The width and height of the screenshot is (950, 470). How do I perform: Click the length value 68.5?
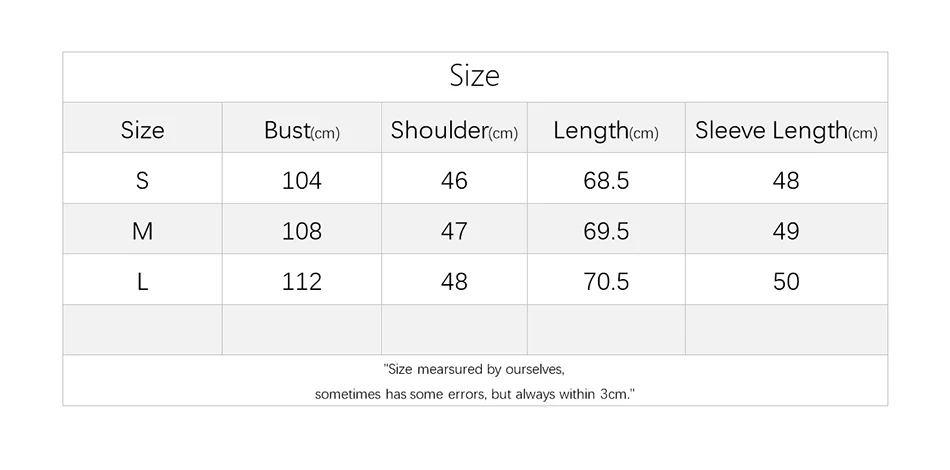click(x=606, y=180)
